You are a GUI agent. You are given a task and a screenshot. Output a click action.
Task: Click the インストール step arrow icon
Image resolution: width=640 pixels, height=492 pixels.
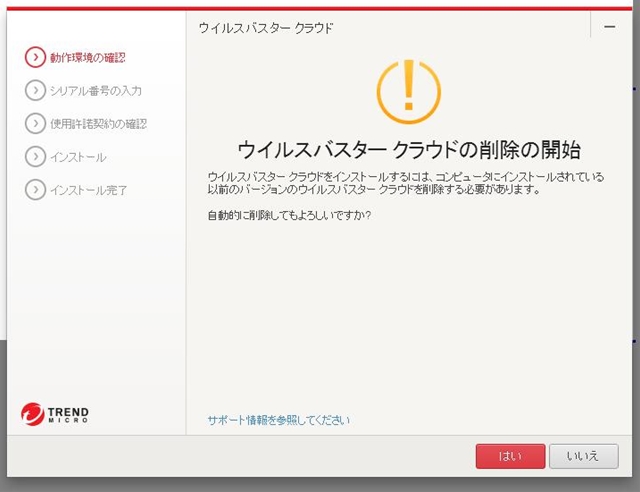click(x=35, y=156)
